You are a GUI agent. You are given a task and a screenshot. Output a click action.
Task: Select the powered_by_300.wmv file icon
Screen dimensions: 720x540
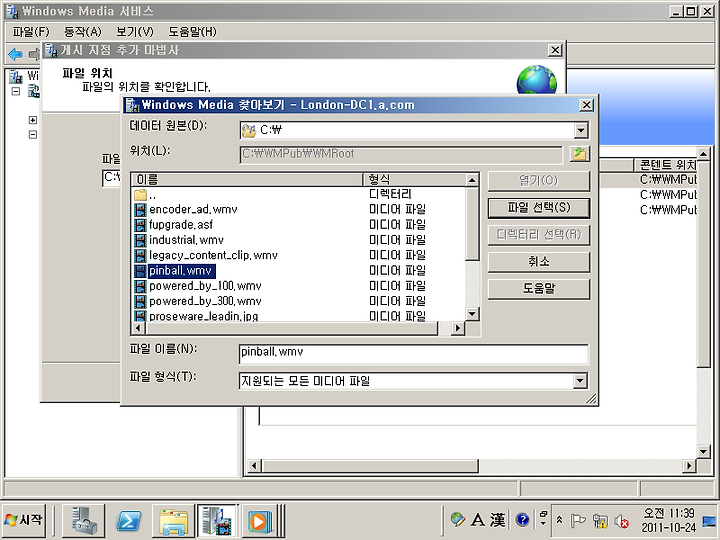140,301
